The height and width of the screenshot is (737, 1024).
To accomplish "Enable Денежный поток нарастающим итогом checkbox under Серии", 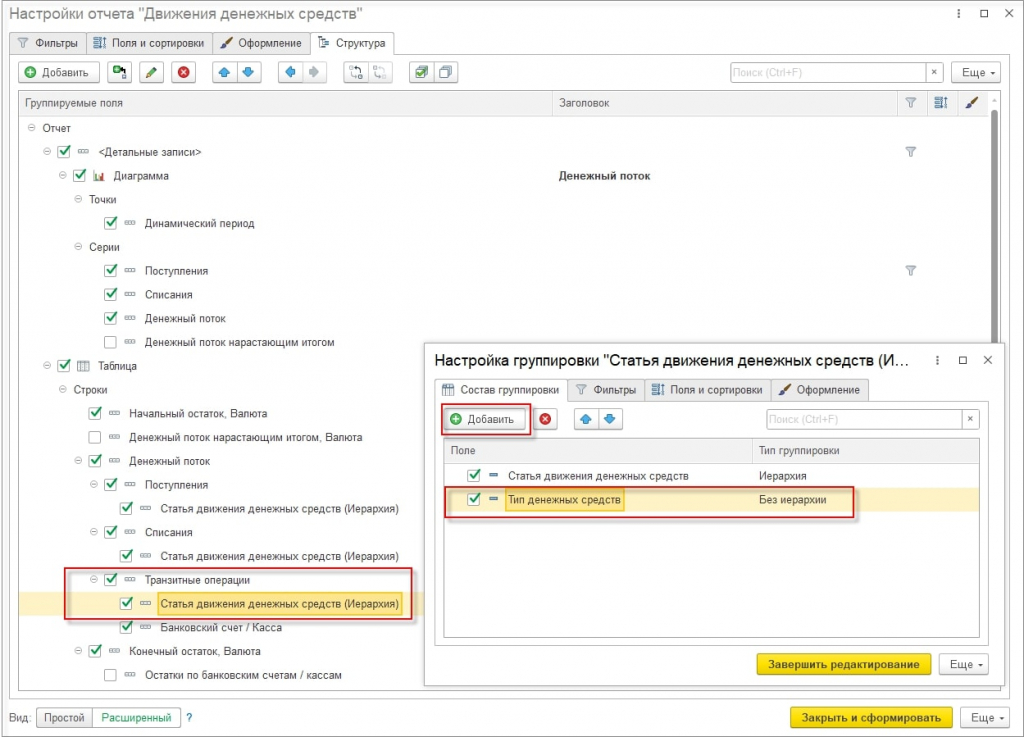I will (x=110, y=342).
